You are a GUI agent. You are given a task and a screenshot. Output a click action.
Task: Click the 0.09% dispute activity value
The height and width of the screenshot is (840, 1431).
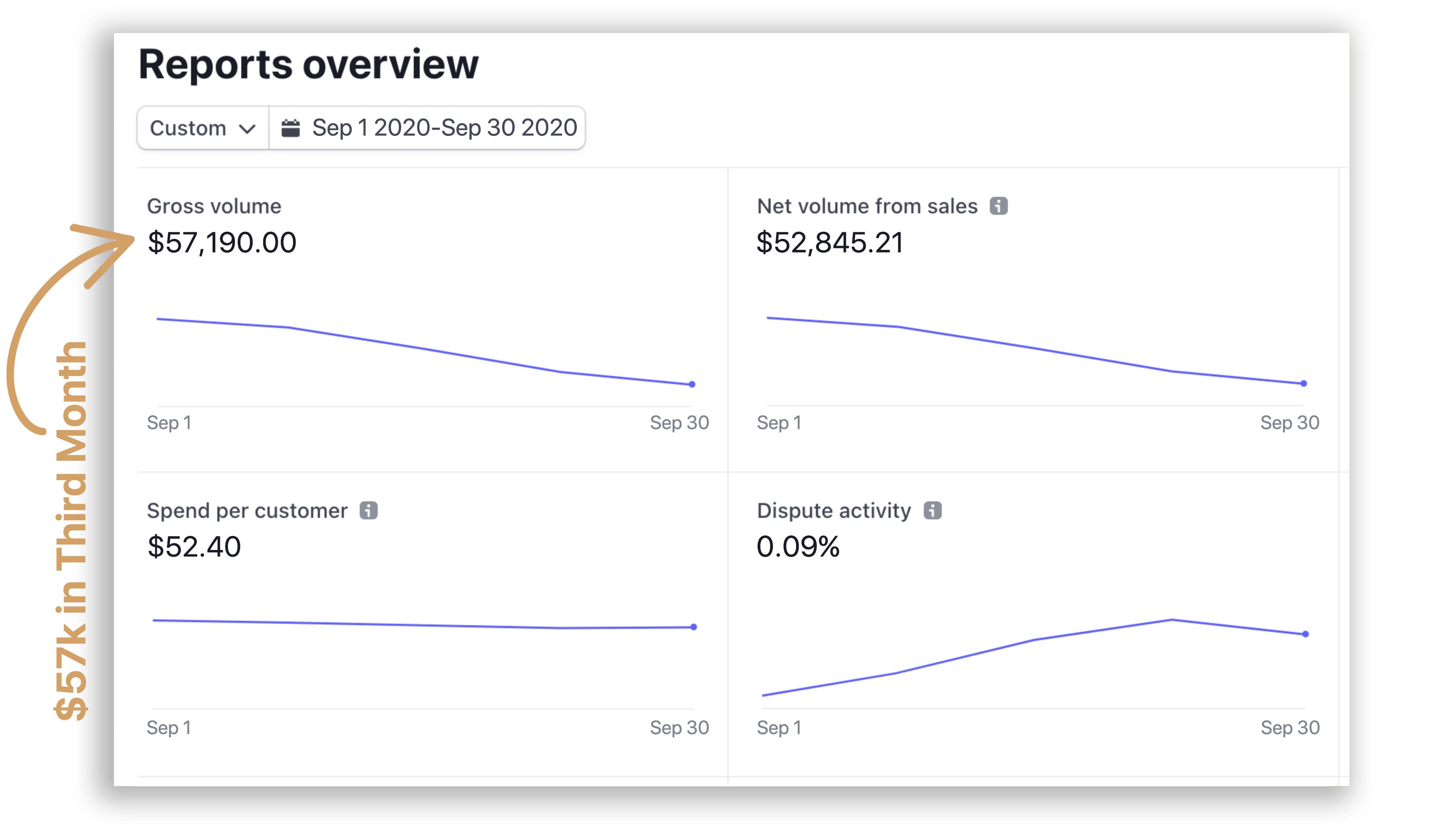(798, 547)
